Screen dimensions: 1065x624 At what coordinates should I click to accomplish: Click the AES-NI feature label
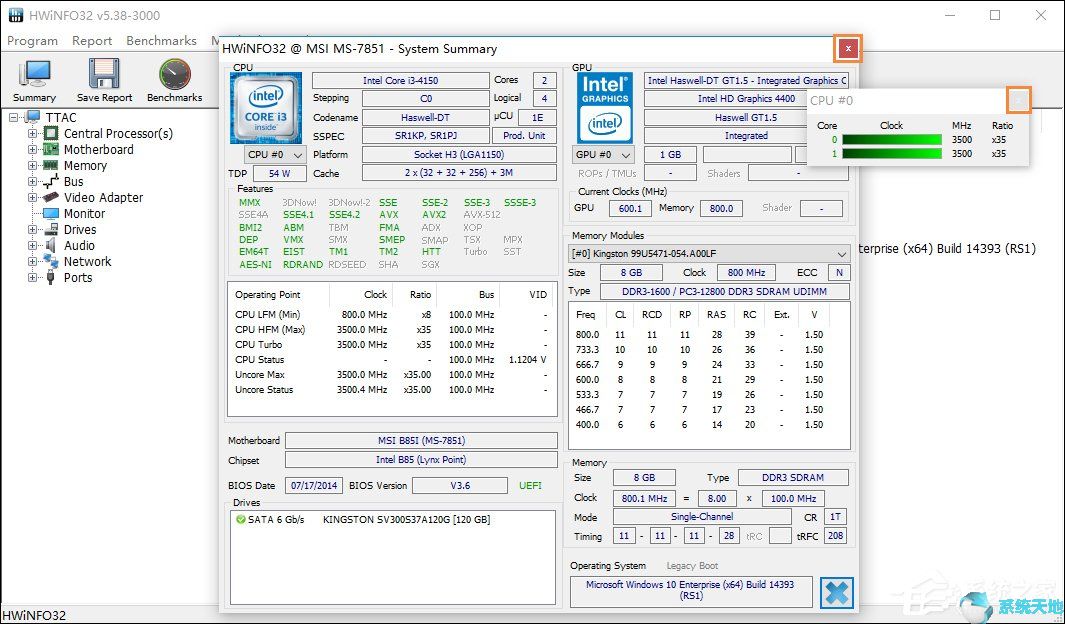[x=255, y=265]
